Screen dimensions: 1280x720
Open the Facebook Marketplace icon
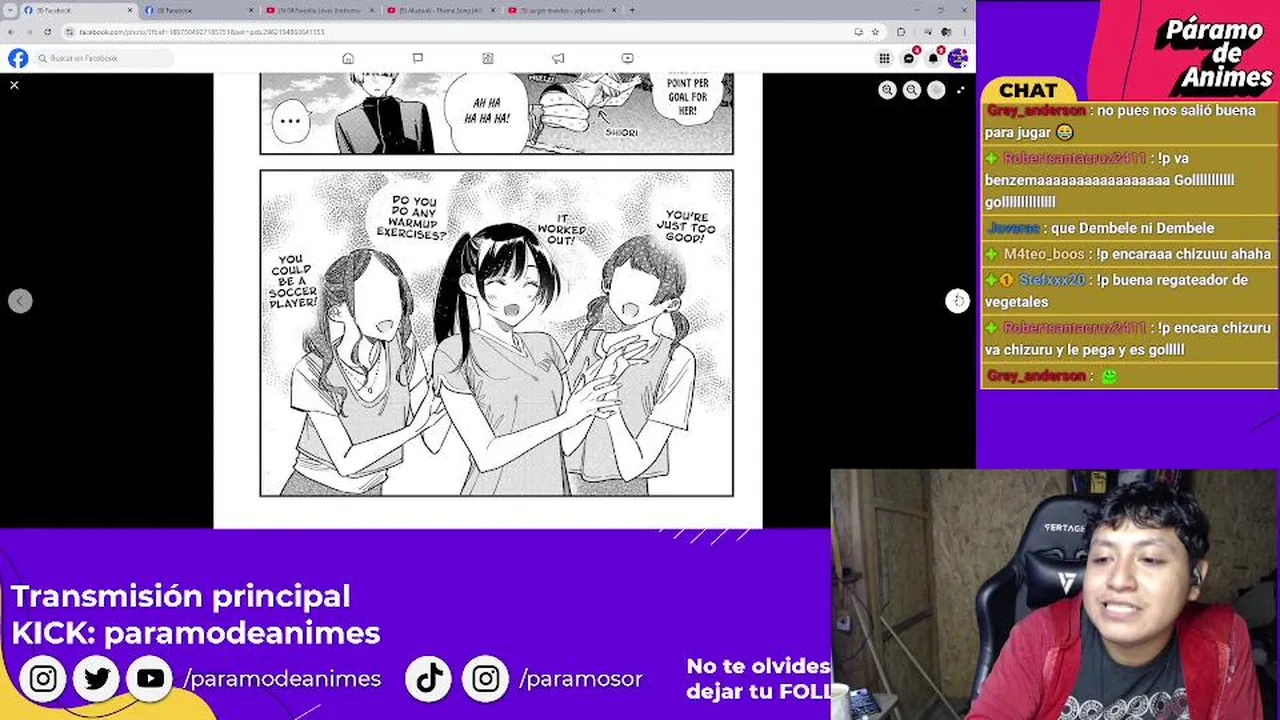click(x=488, y=58)
